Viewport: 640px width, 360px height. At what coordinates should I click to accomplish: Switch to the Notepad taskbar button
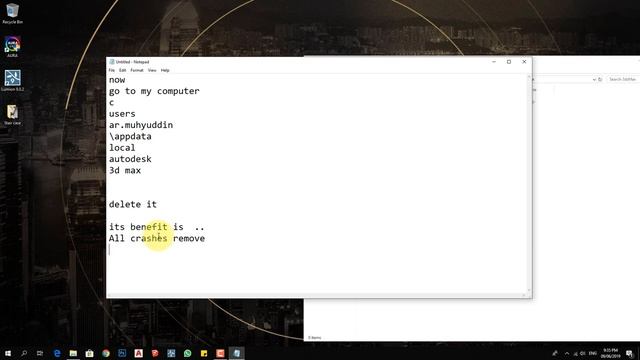coord(237,353)
